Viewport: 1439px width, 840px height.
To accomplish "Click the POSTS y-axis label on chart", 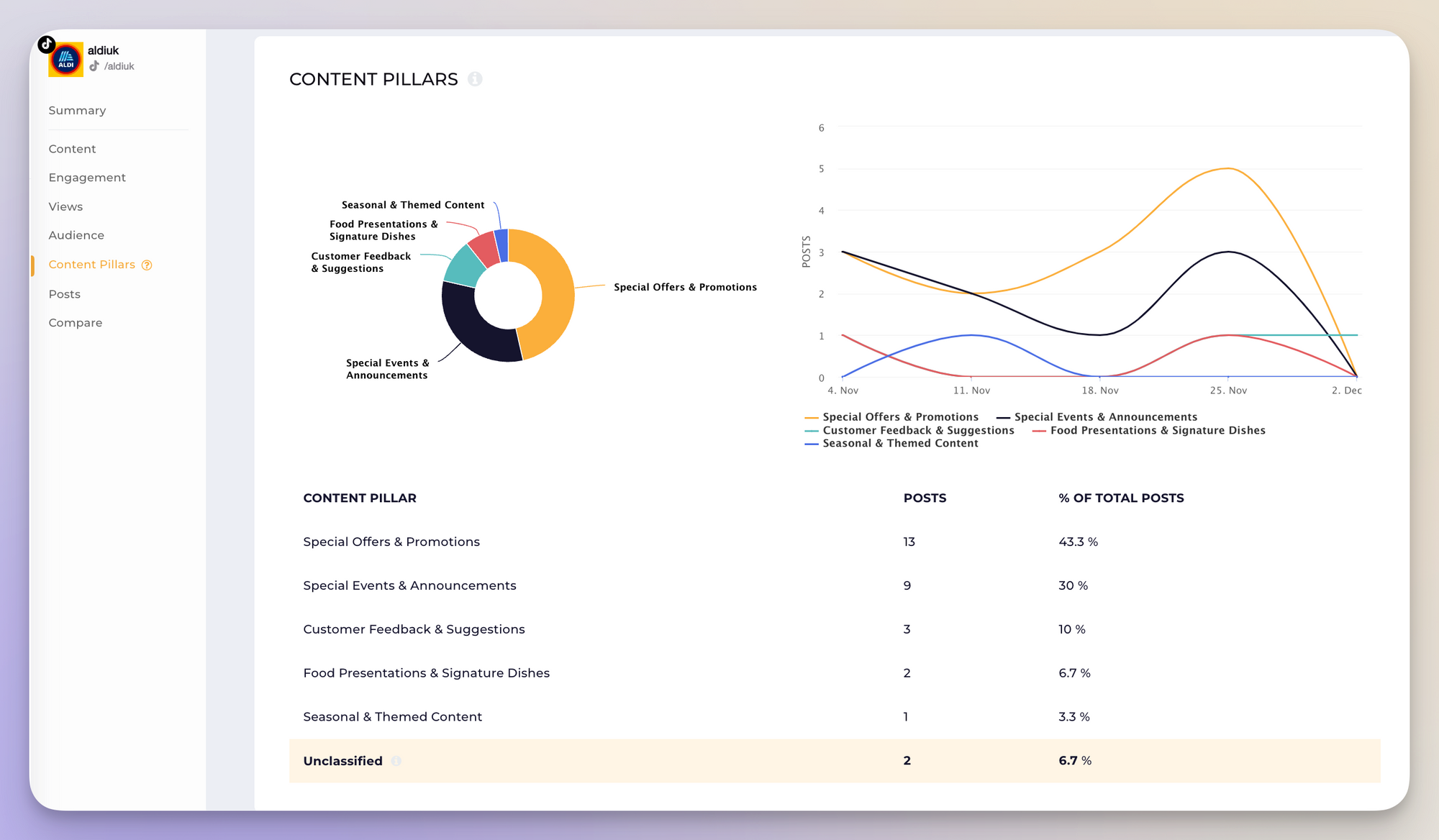I will click(x=806, y=252).
